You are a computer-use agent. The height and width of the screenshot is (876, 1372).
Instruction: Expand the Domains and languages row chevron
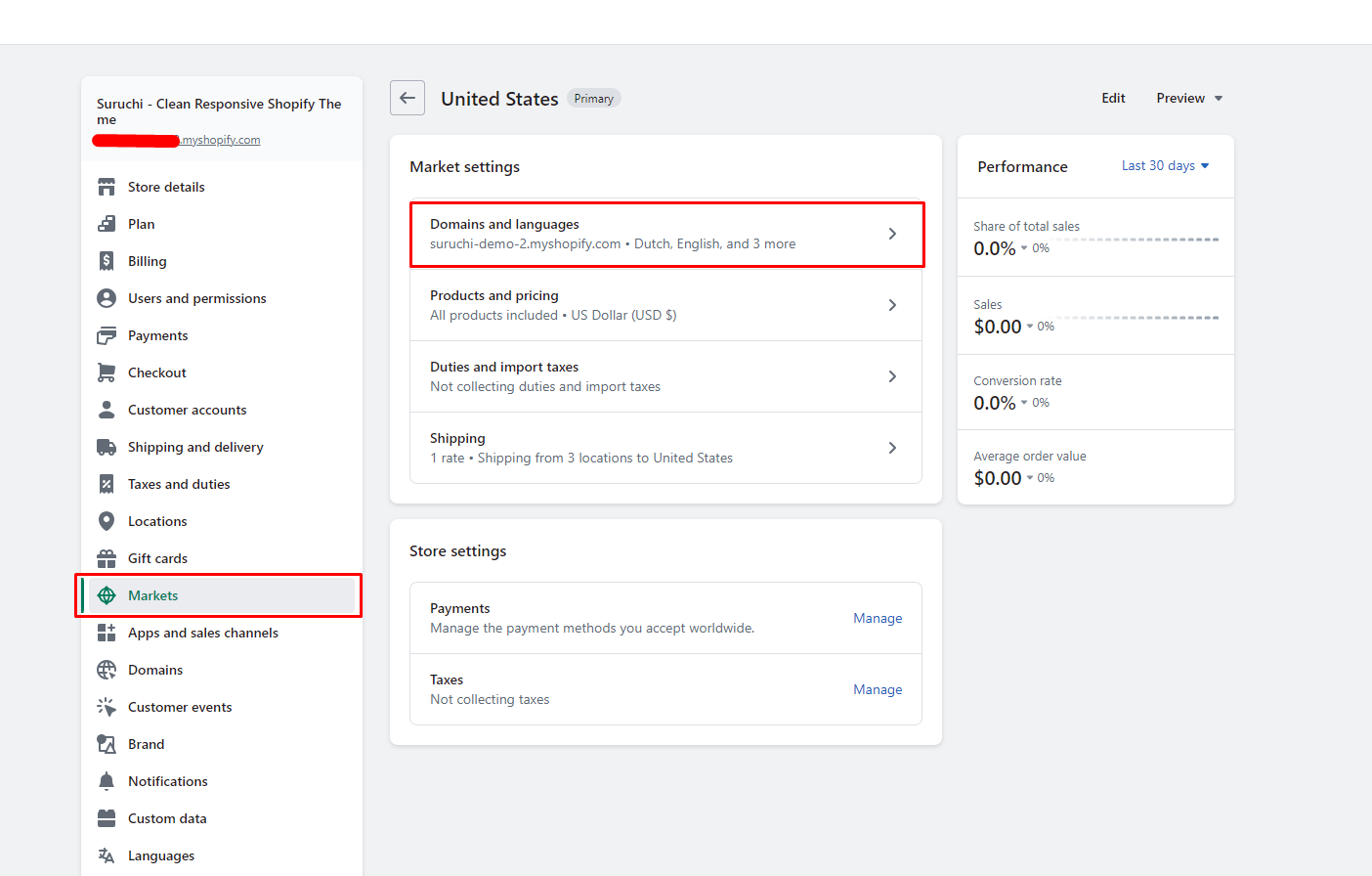(x=892, y=234)
